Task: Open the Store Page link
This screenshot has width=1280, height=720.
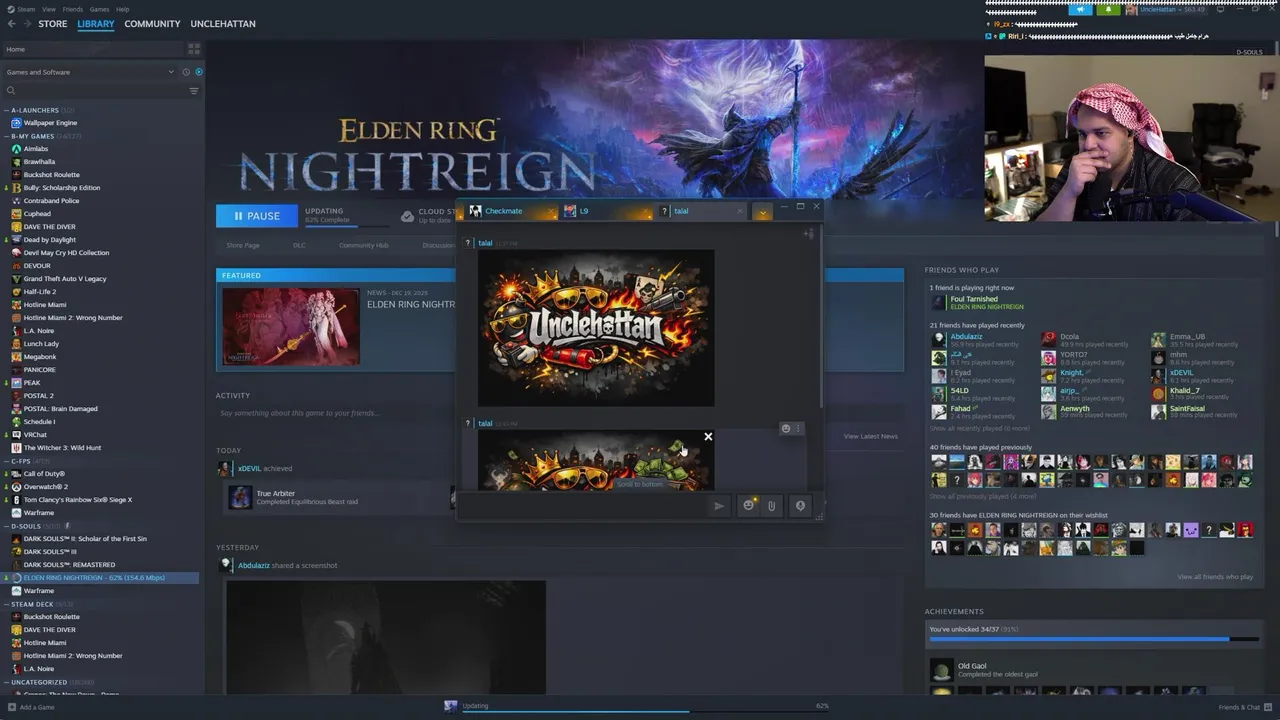Action: [243, 245]
